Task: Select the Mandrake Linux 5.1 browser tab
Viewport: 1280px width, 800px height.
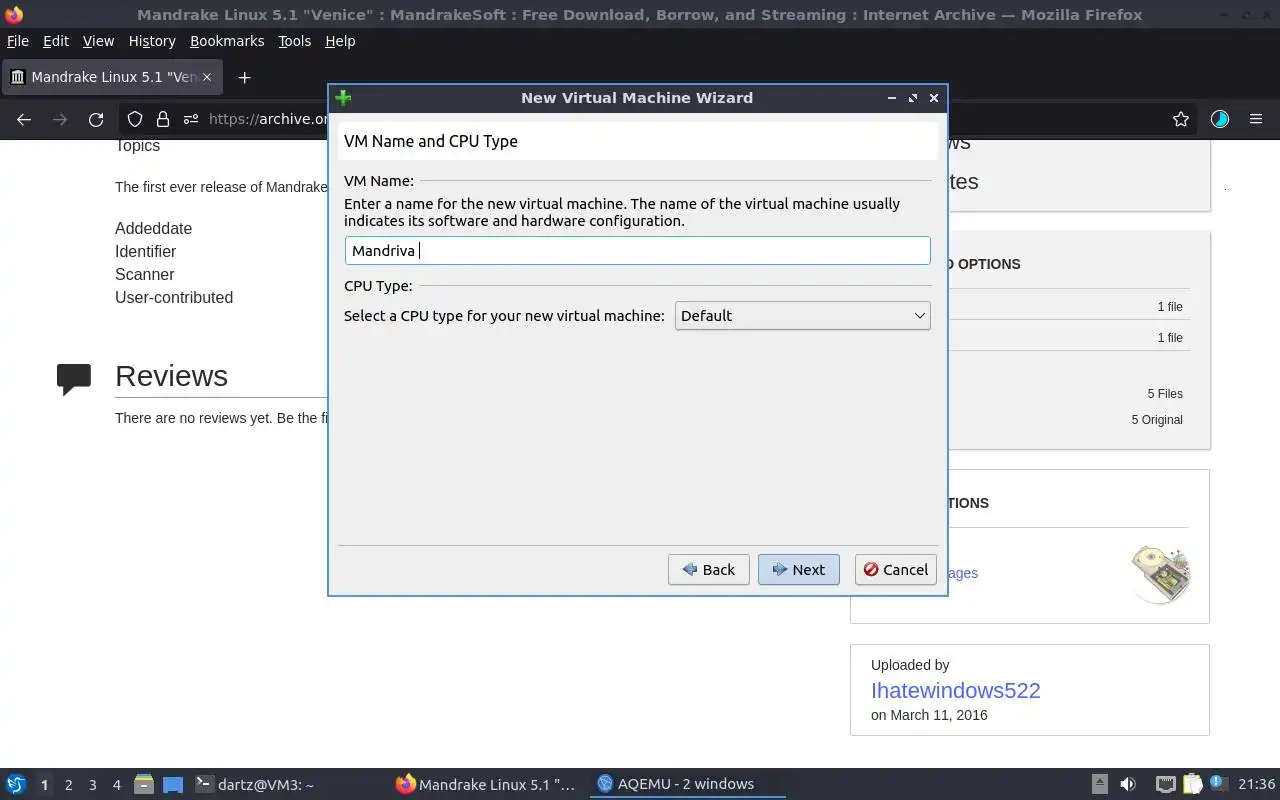Action: [x=112, y=77]
